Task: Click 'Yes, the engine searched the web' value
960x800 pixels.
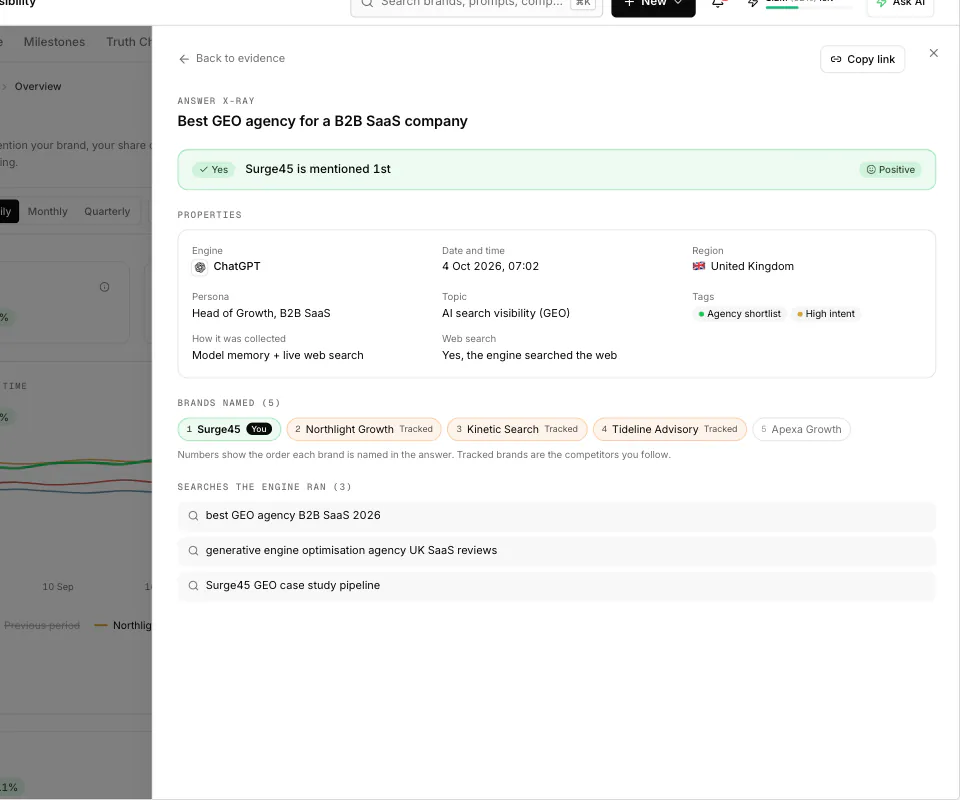Action: (529, 356)
